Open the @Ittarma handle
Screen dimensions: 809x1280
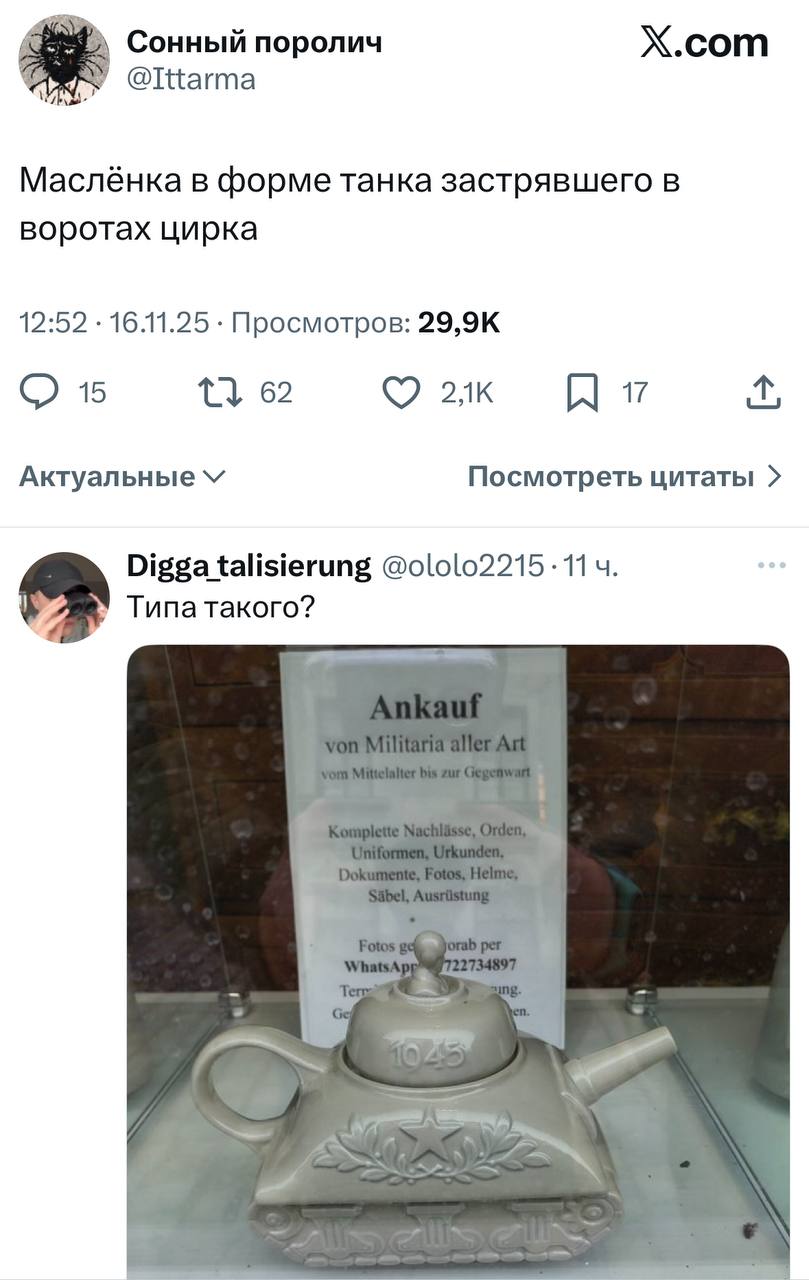pos(191,78)
